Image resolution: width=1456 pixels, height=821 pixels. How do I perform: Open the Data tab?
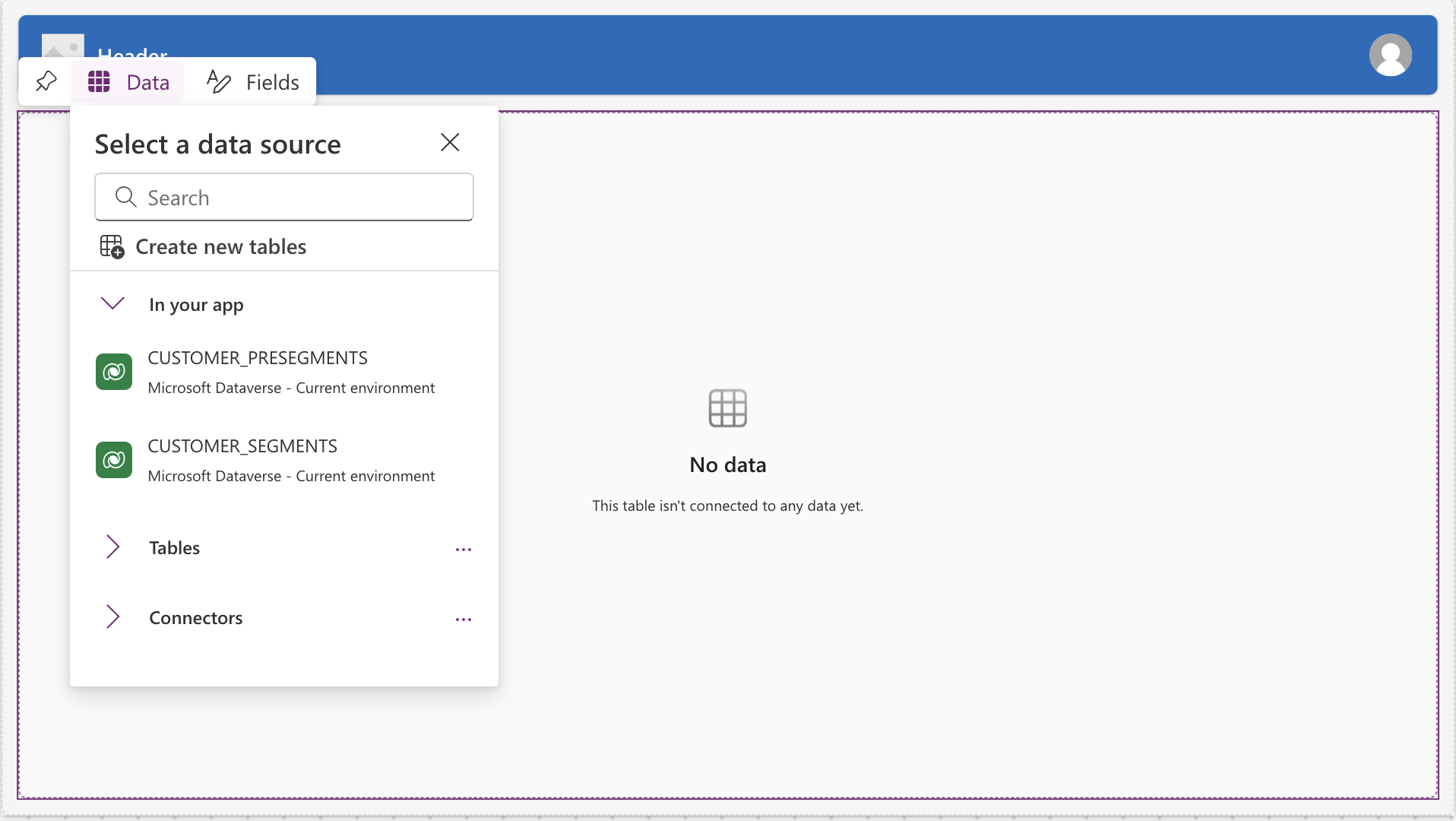point(128,82)
